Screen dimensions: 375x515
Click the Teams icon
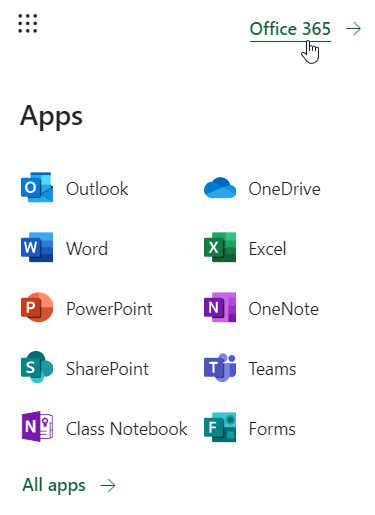pyautogui.click(x=220, y=367)
